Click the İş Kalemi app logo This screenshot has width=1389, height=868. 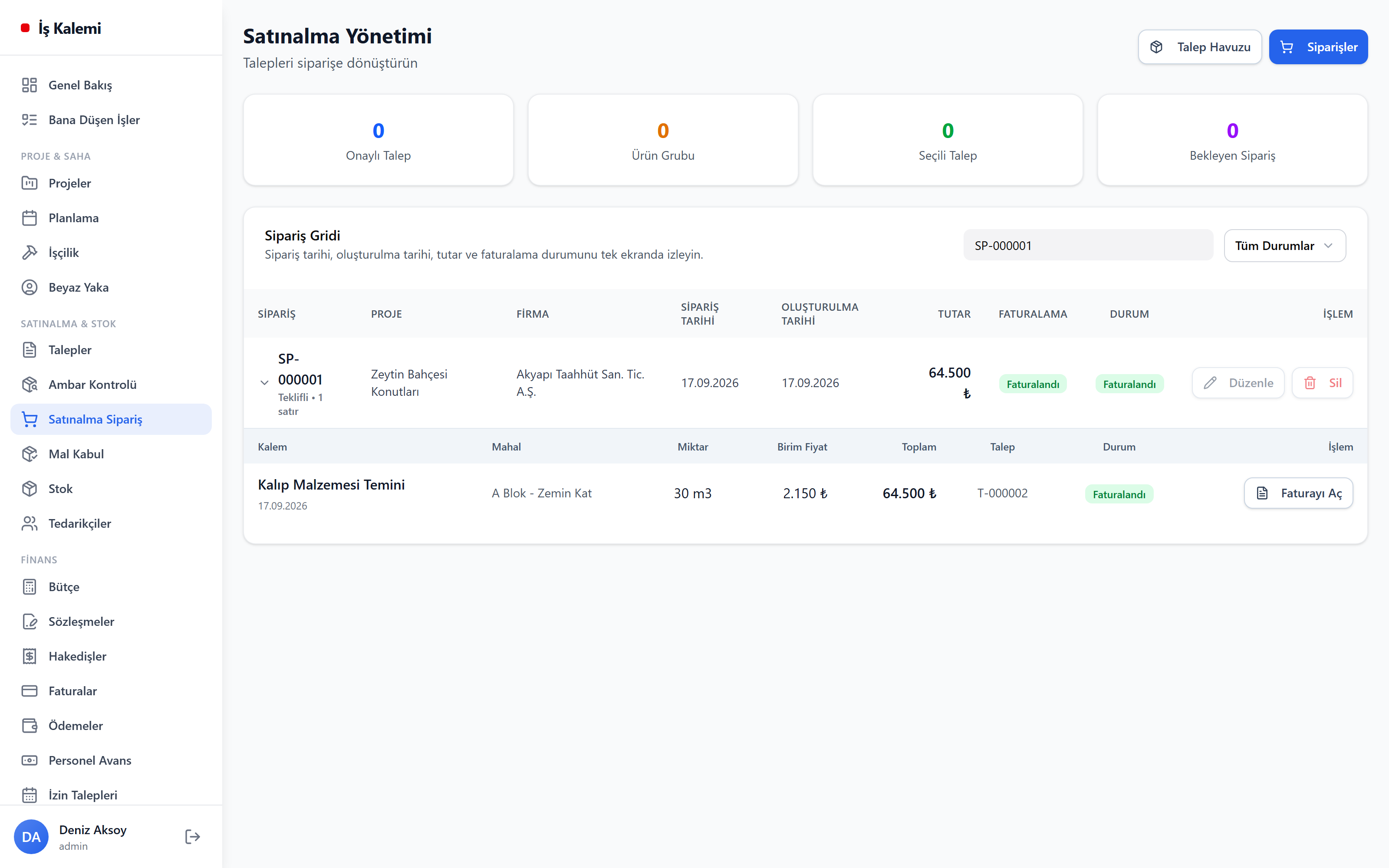61,28
